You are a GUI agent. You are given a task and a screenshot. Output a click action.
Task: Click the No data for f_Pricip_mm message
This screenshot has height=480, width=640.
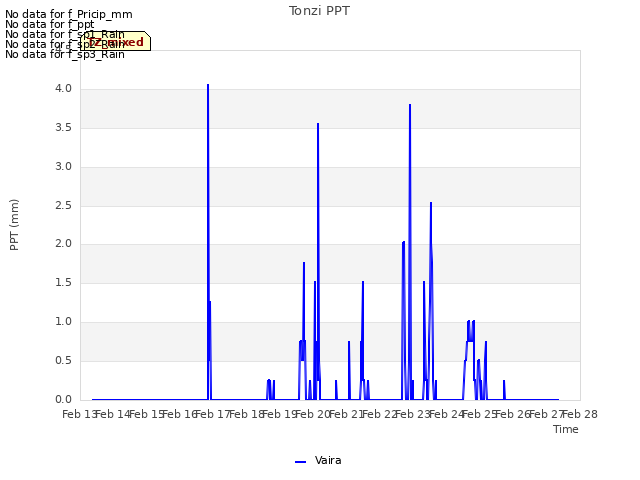[x=69, y=14]
